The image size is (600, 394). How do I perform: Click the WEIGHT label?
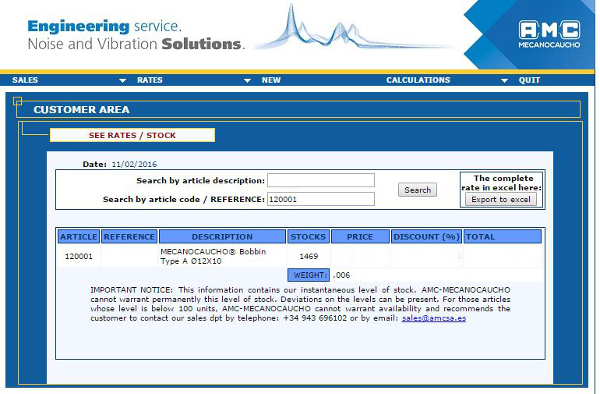tap(308, 275)
